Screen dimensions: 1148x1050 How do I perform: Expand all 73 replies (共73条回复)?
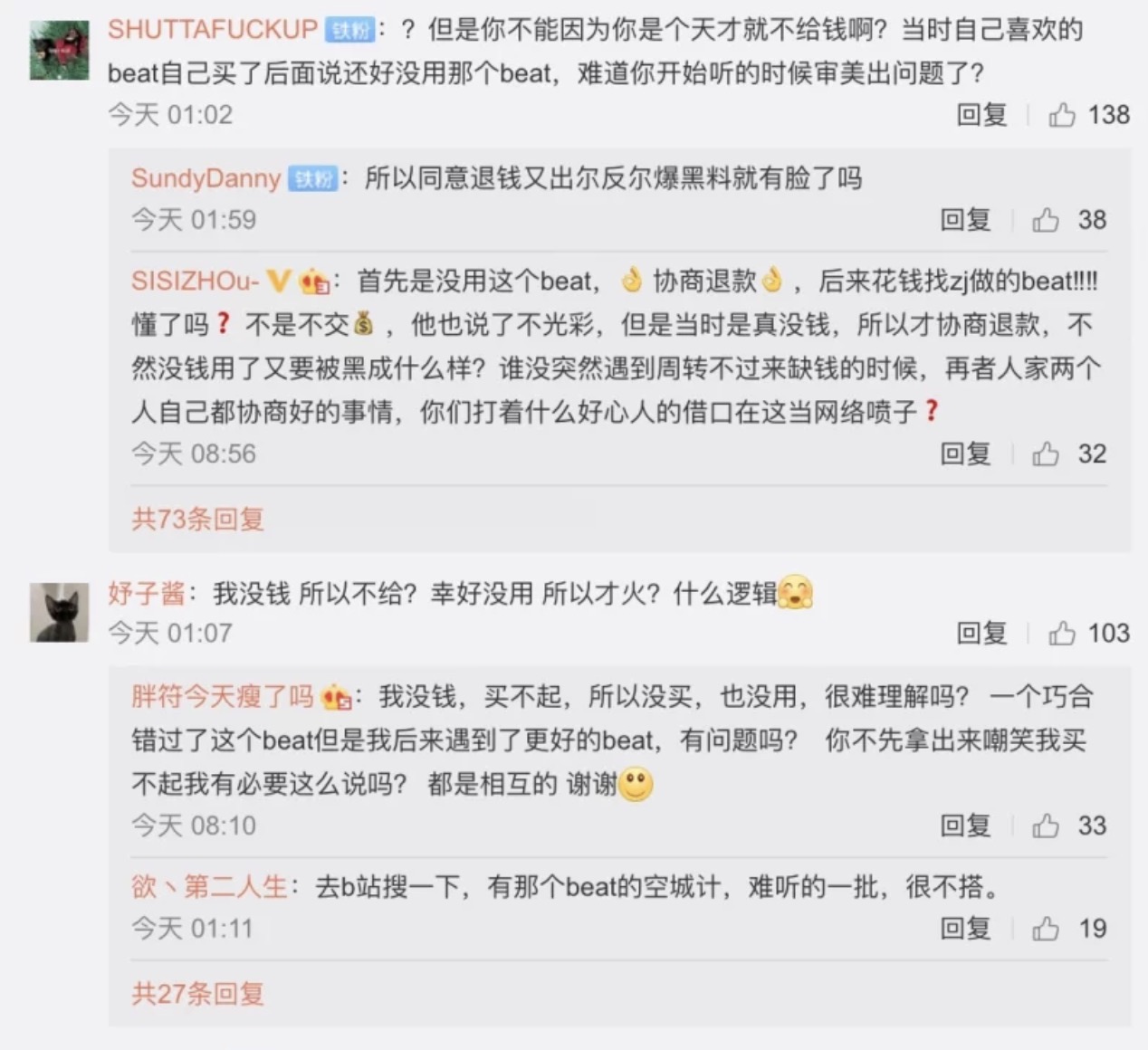[198, 519]
